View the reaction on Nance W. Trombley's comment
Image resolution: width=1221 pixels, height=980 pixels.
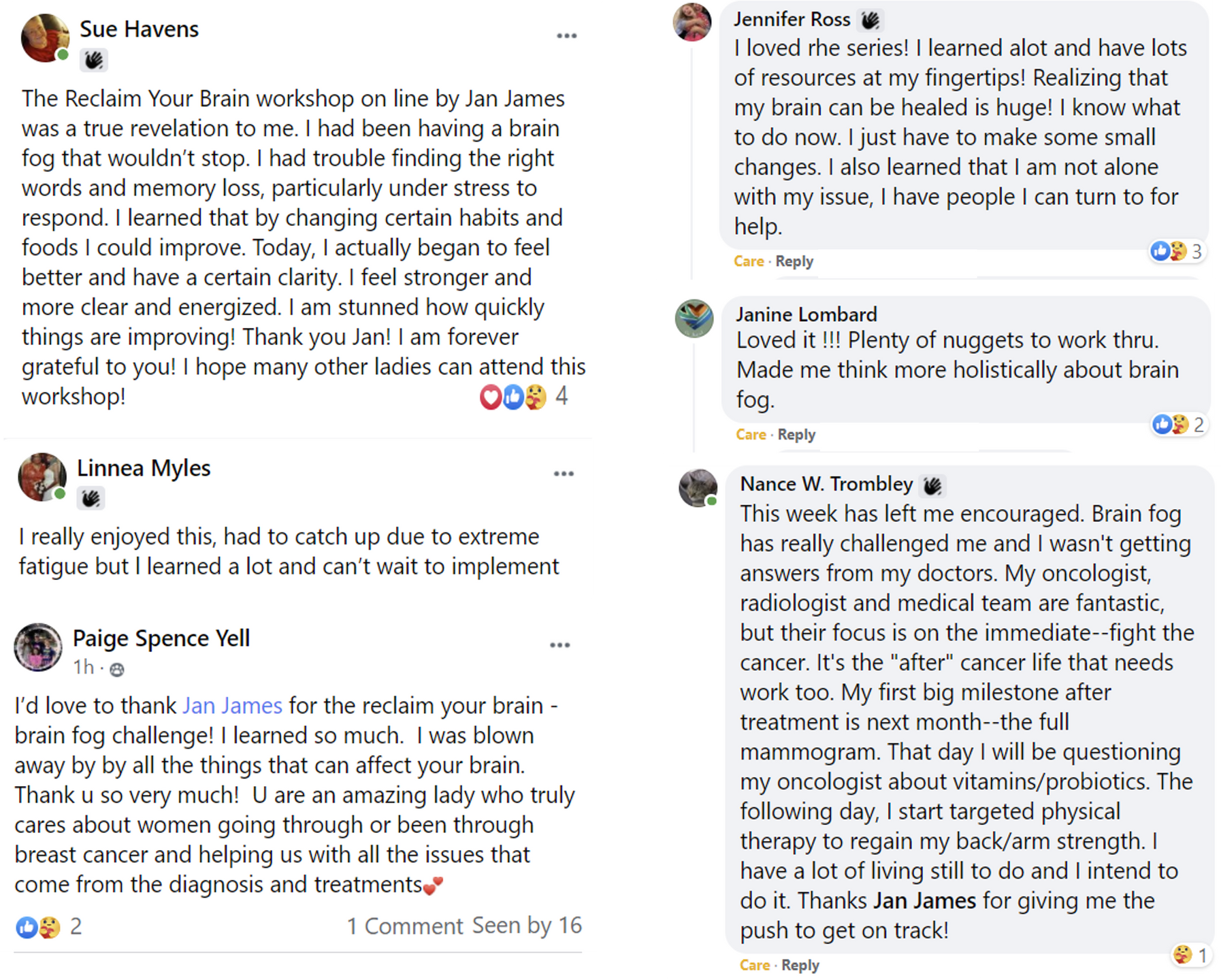tap(1188, 955)
